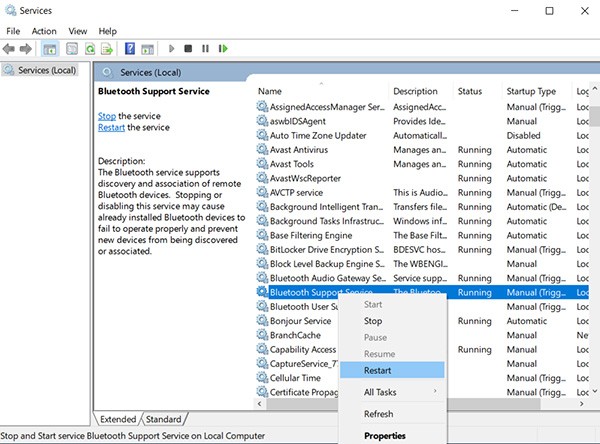Switch to the Standard tab

(x=163, y=419)
